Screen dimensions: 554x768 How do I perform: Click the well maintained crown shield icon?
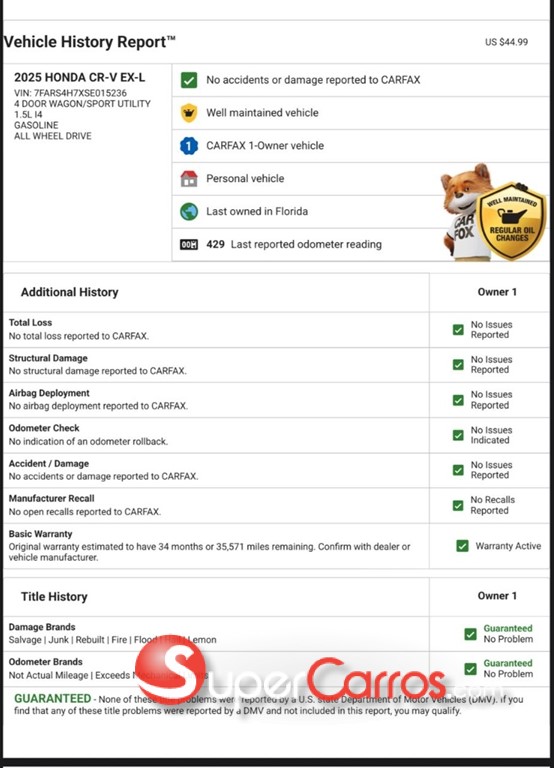click(189, 113)
